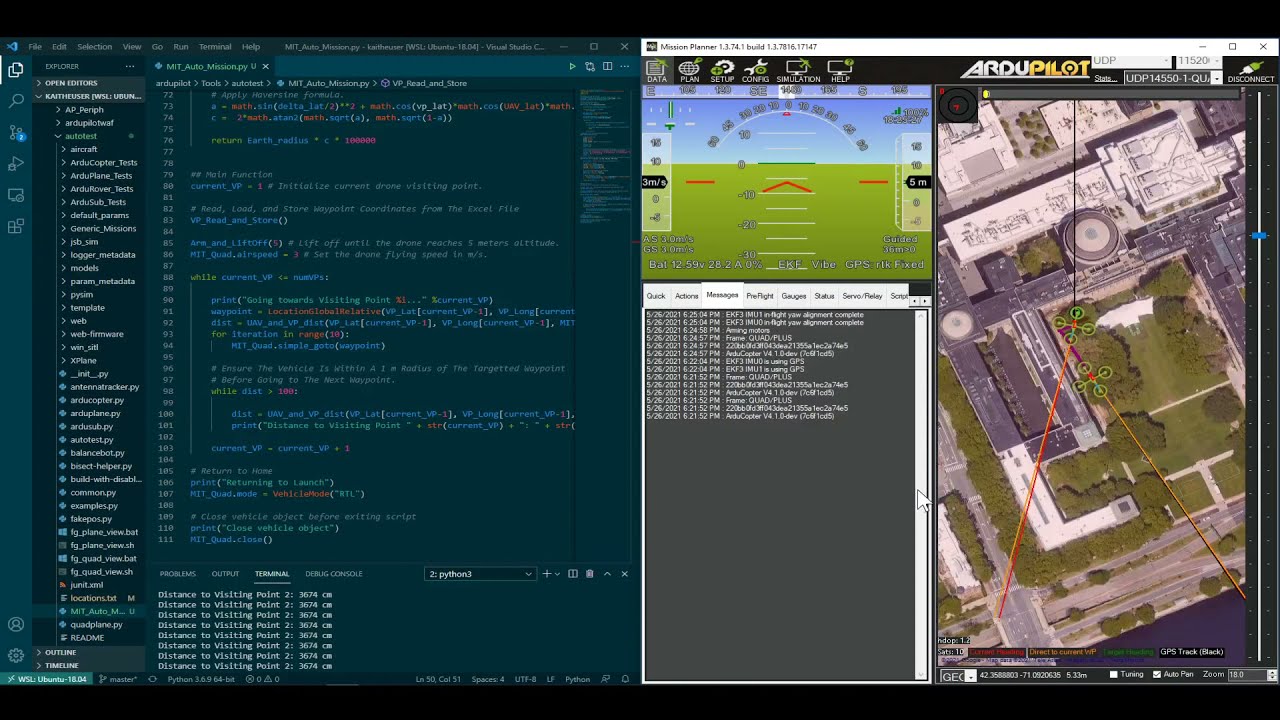Split the VS Code editor right
This screenshot has height=720, width=1280.
coord(606,66)
